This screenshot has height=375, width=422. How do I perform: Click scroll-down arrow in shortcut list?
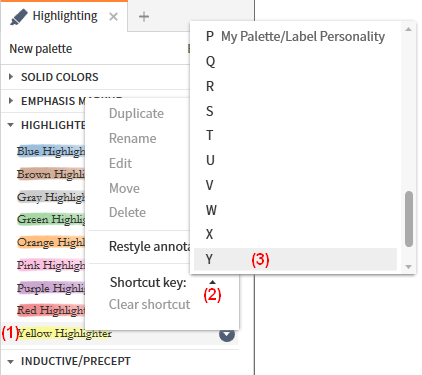point(409,267)
